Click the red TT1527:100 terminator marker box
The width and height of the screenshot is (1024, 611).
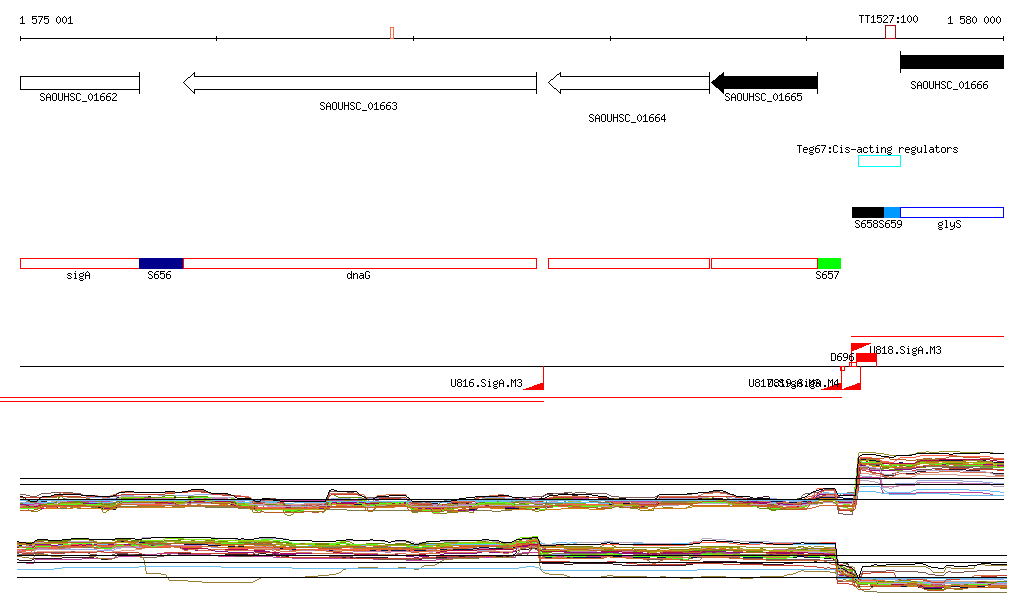click(x=890, y=32)
